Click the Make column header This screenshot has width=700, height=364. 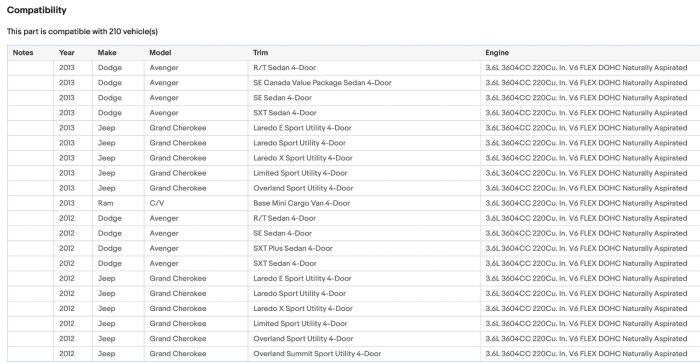107,53
